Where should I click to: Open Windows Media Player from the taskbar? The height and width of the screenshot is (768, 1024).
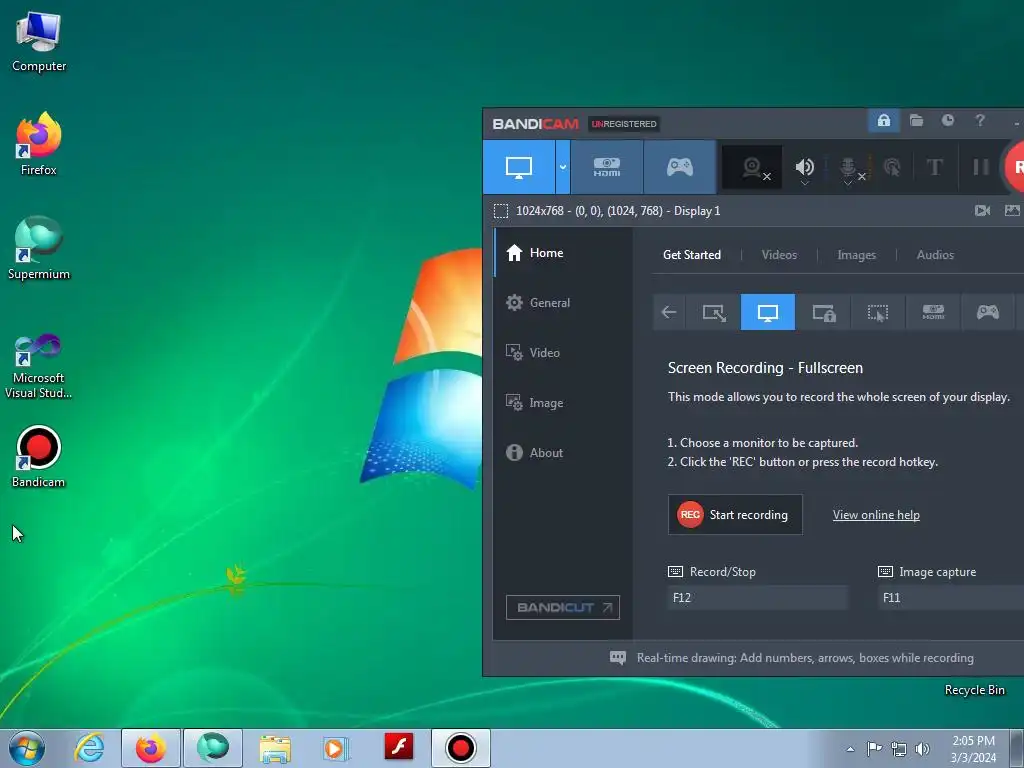click(336, 748)
